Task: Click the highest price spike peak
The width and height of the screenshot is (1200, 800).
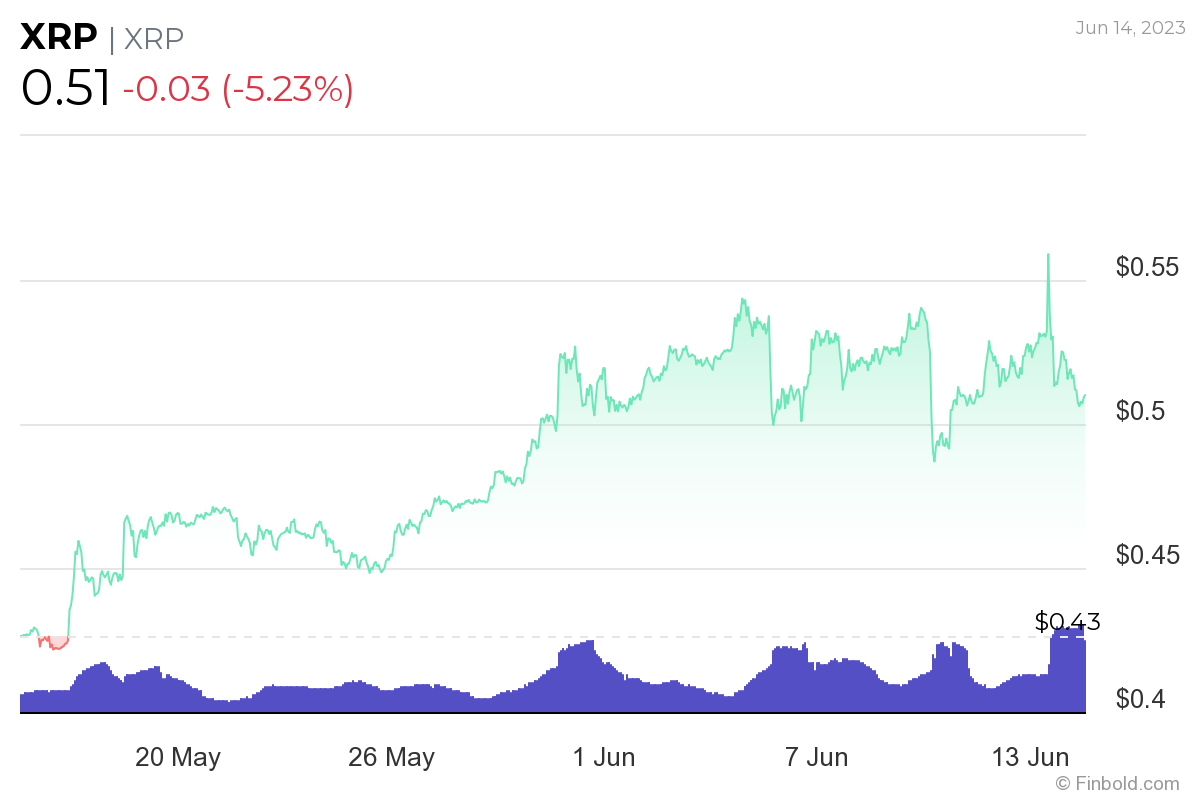Action: (1048, 256)
